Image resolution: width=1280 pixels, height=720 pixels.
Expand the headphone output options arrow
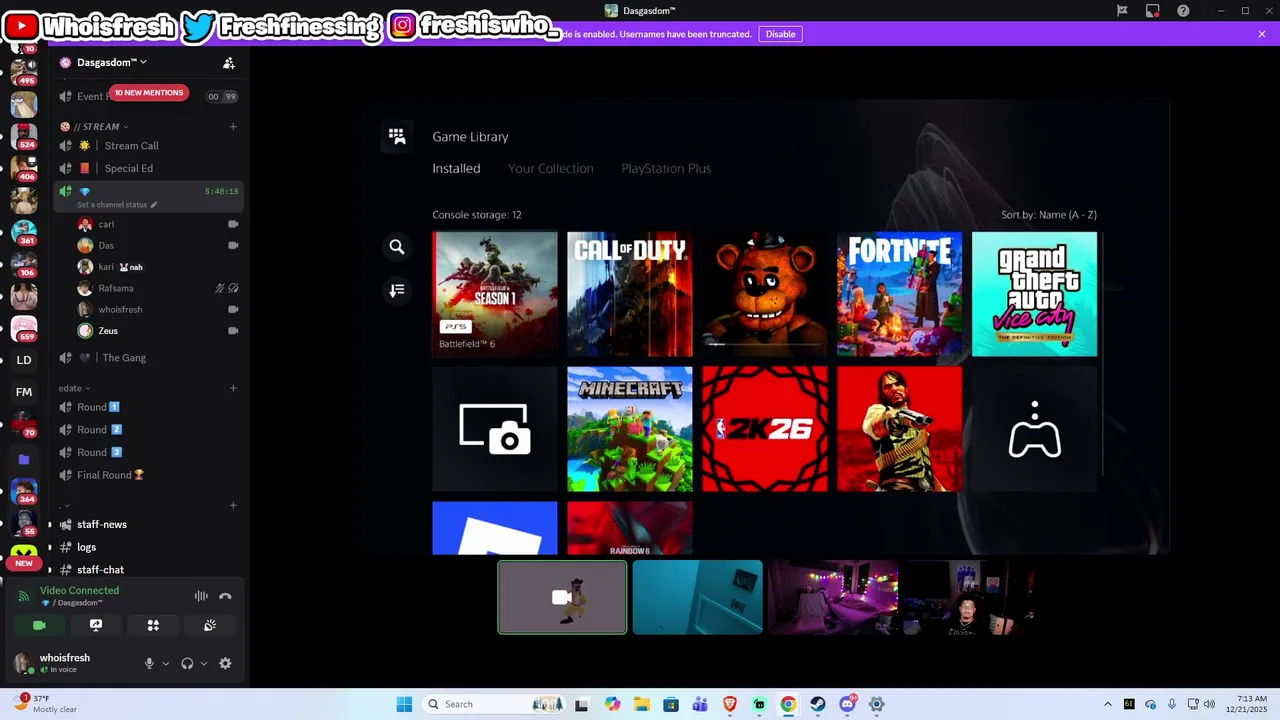(204, 663)
